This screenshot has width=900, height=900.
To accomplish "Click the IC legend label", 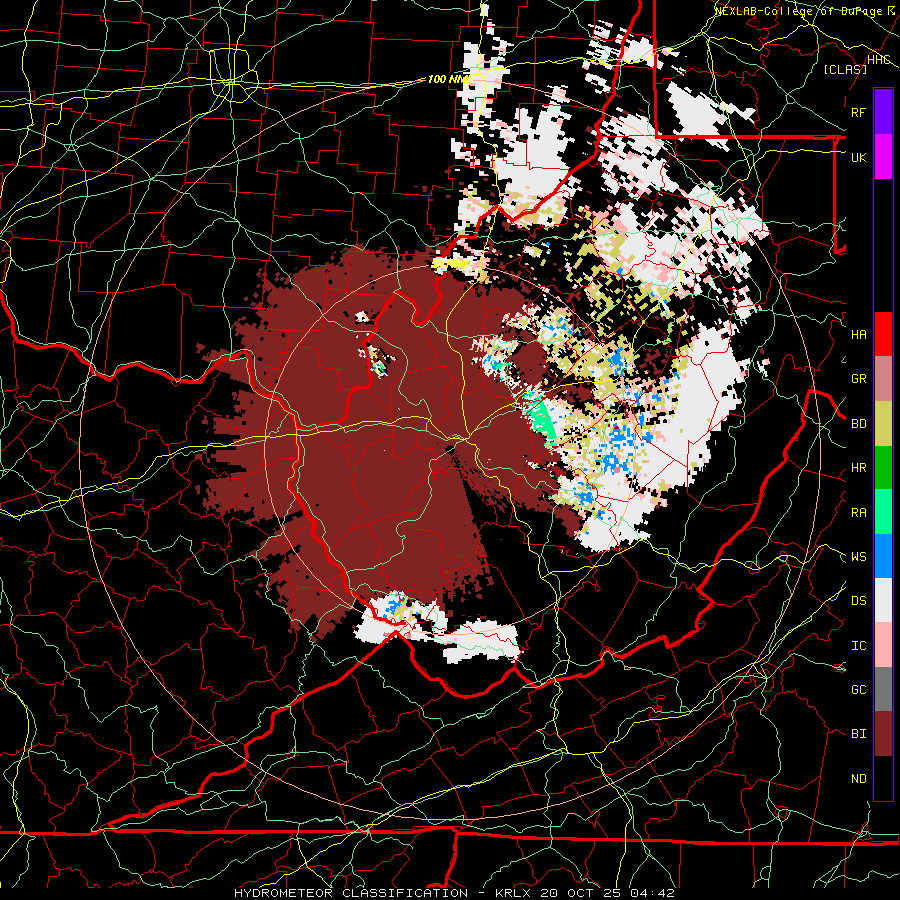I will (x=858, y=646).
